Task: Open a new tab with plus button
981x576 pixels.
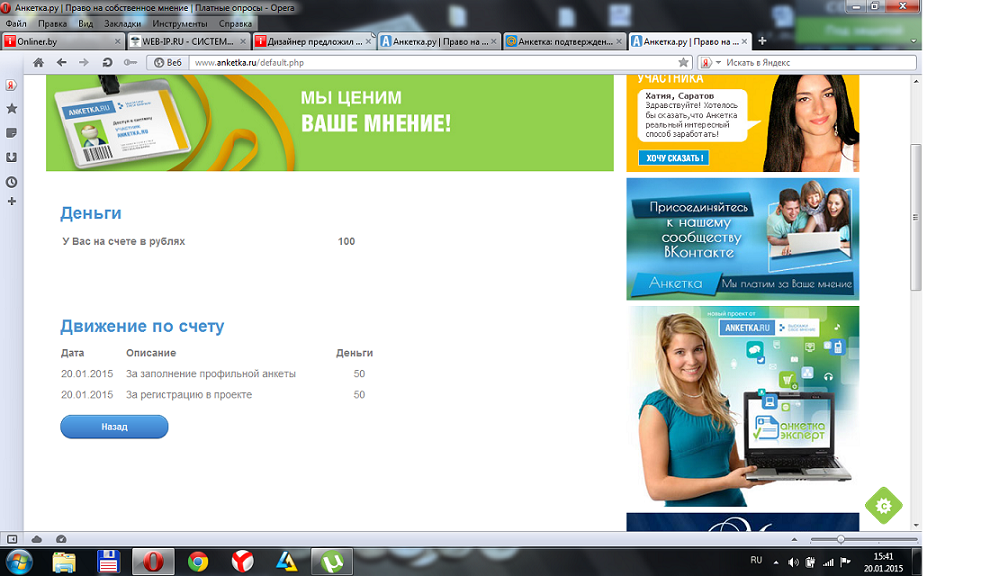Action: [x=762, y=41]
